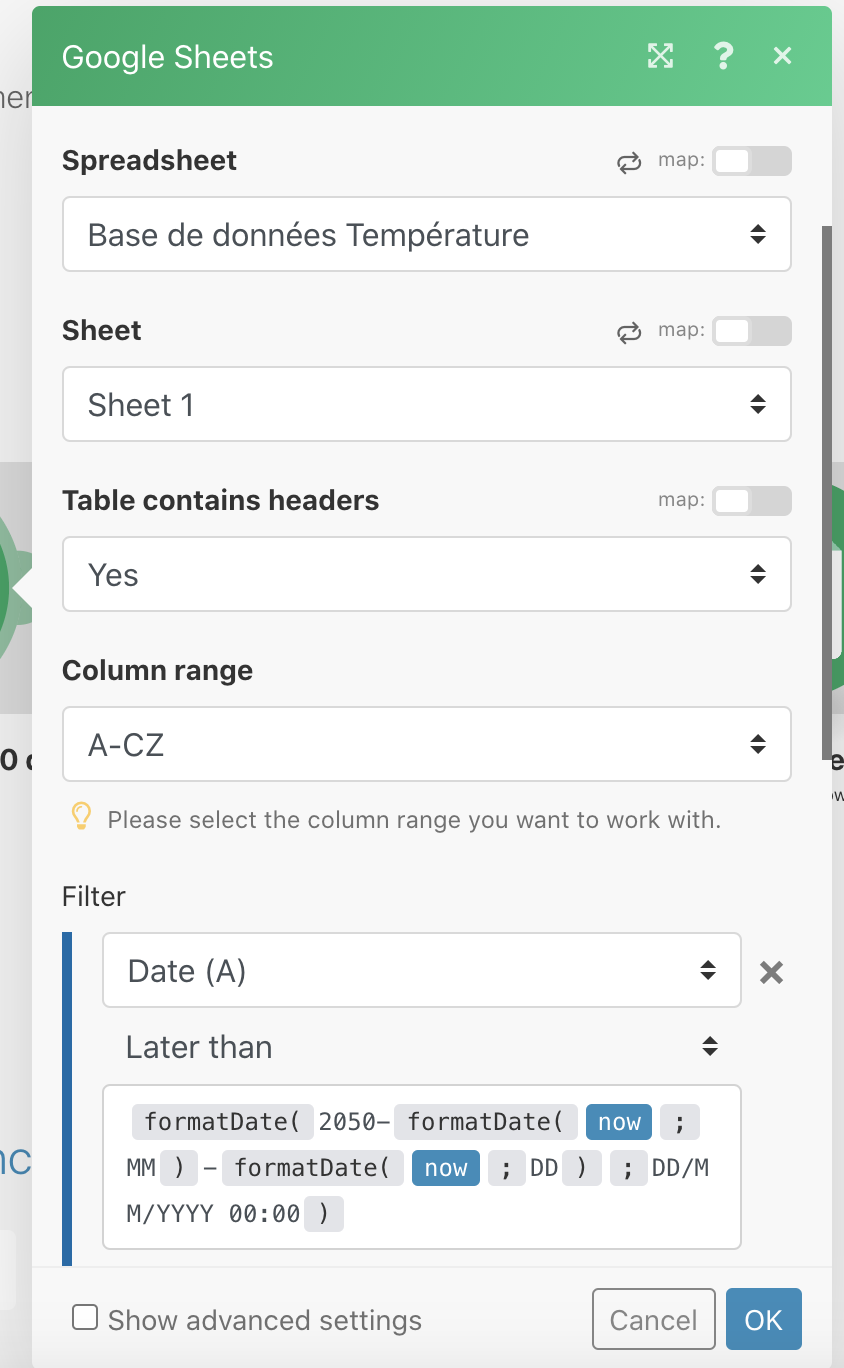844x1368 pixels.
Task: Toggle the Sheet map switch
Action: 751,331
